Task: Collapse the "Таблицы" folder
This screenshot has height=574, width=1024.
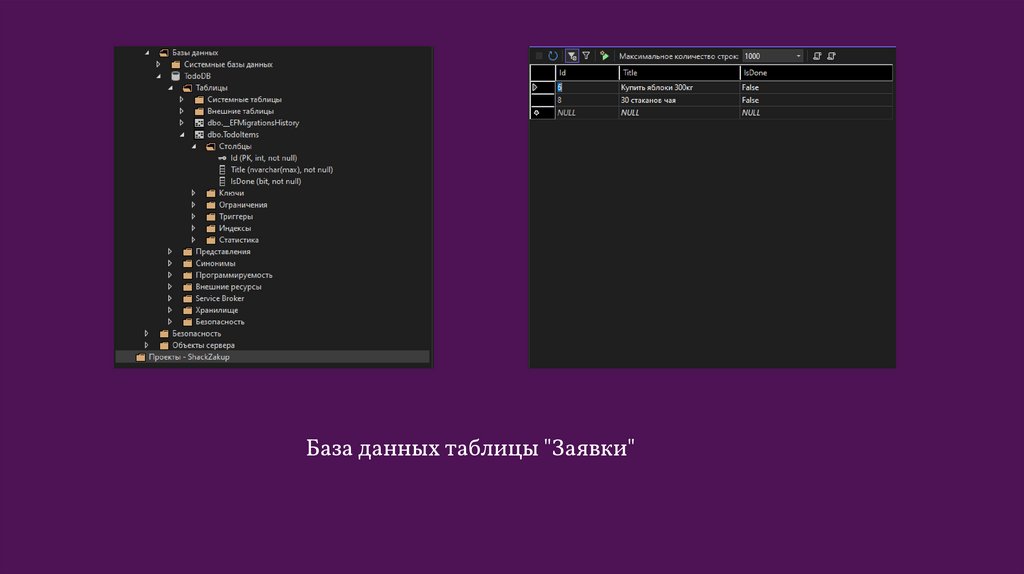Action: (170, 88)
